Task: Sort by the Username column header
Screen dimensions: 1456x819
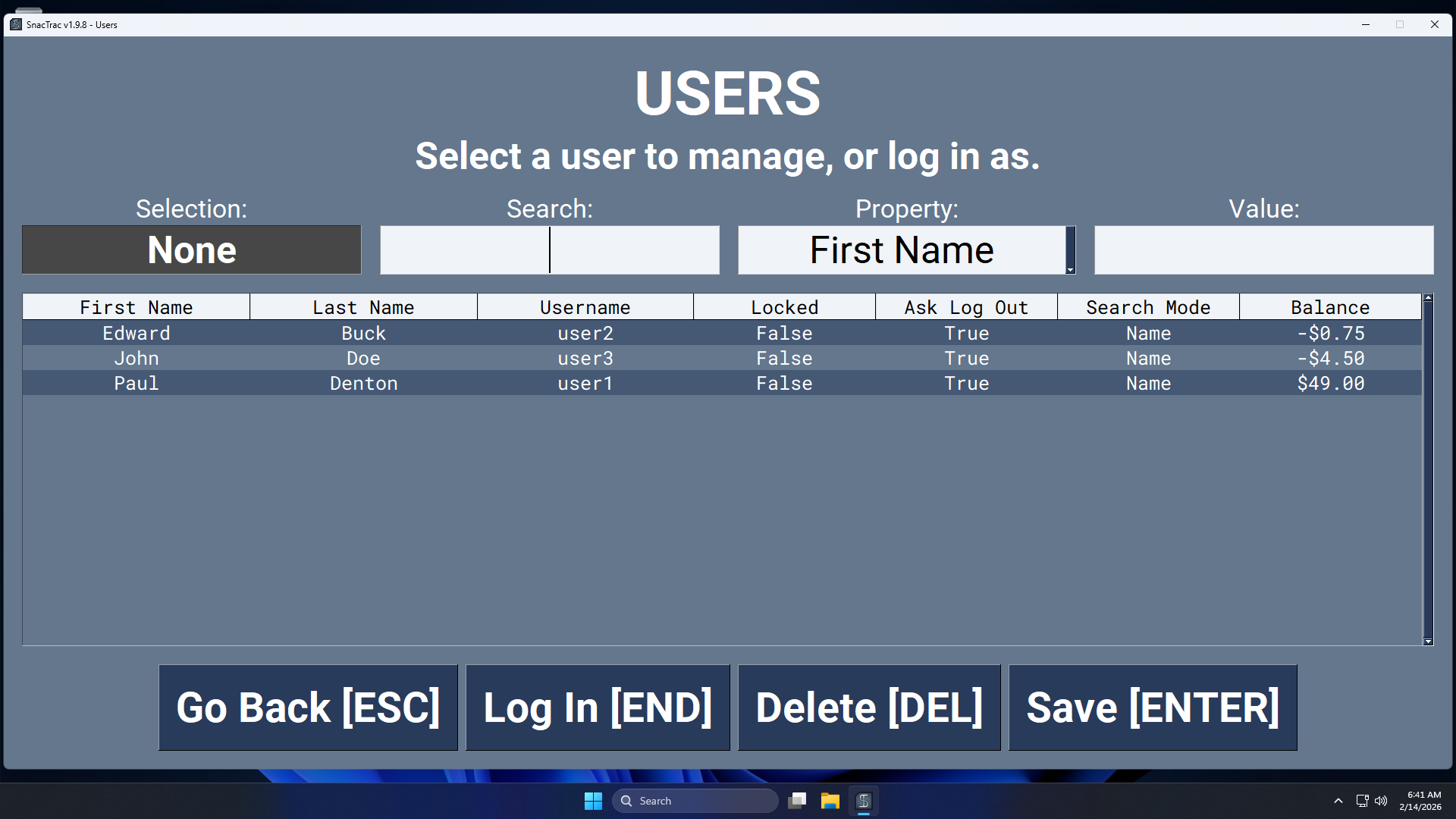Action: 585,307
